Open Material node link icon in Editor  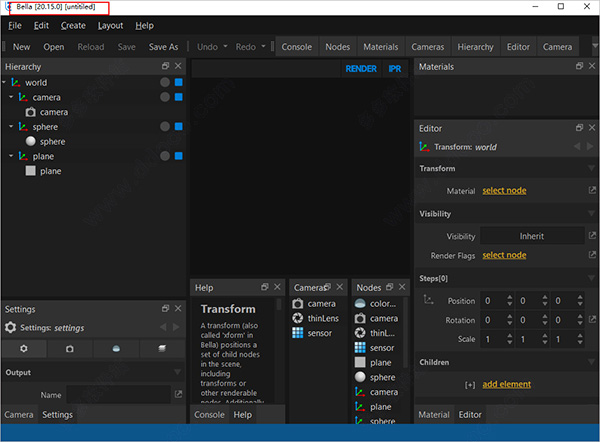point(592,190)
